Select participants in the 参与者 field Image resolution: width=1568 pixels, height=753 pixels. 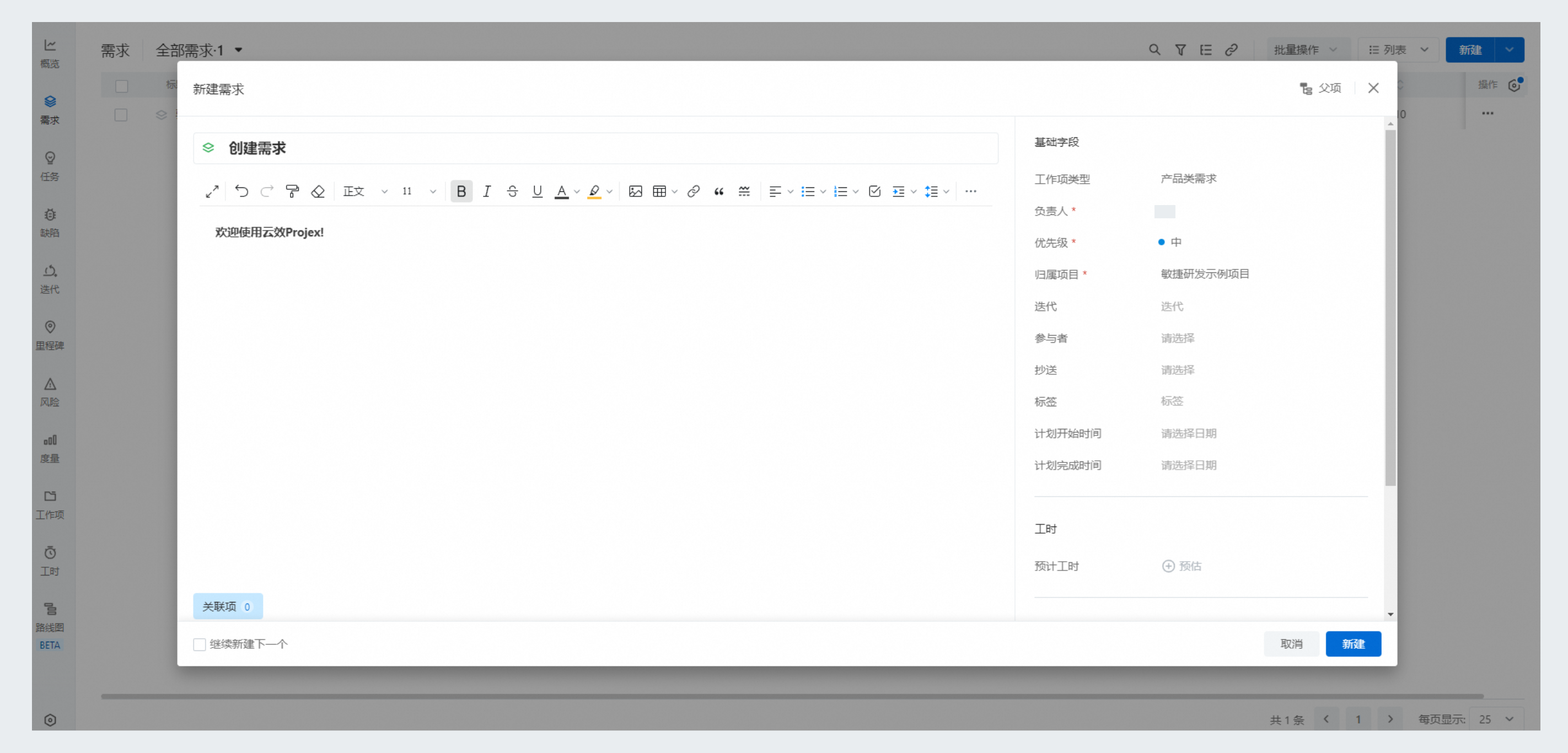point(1177,338)
